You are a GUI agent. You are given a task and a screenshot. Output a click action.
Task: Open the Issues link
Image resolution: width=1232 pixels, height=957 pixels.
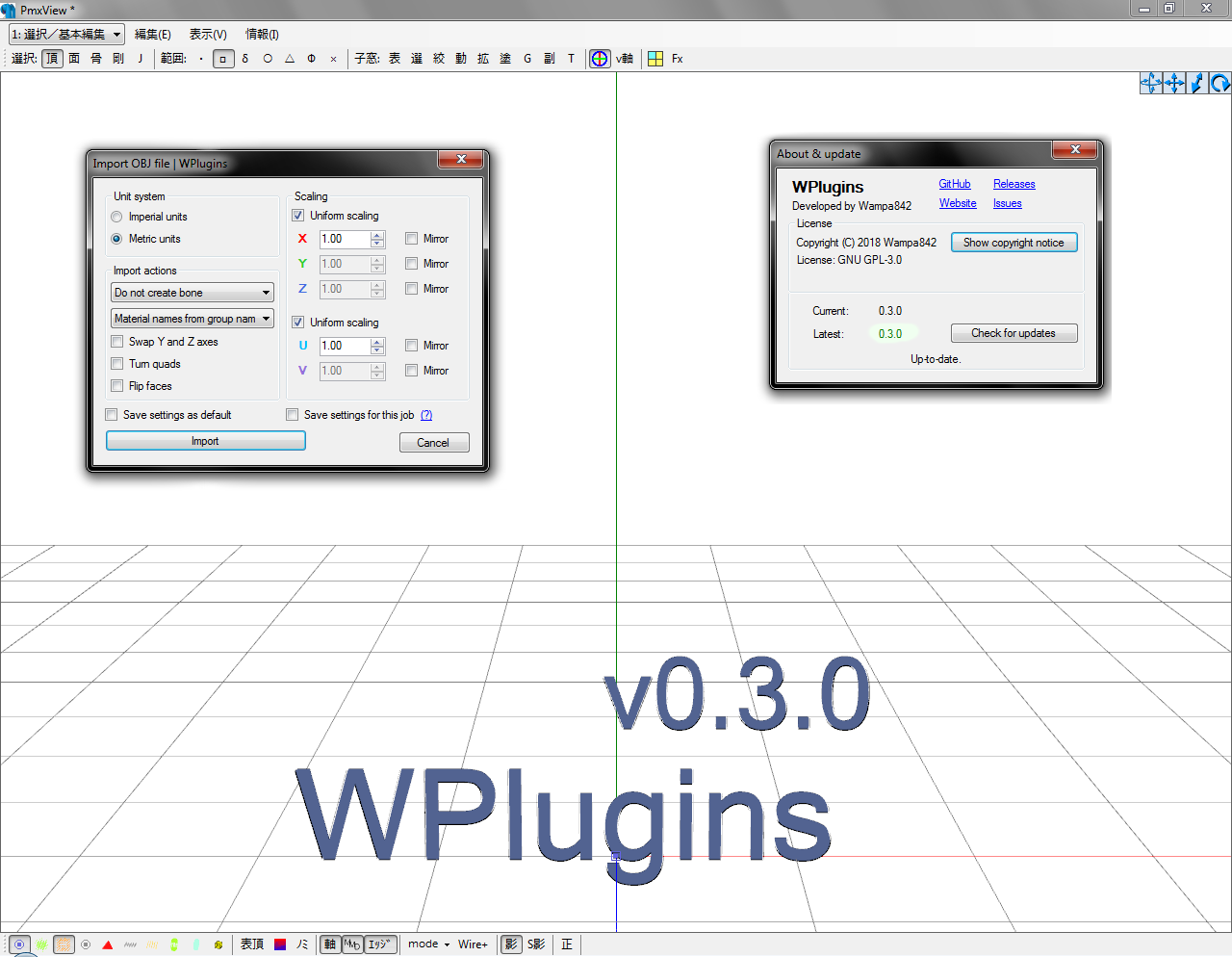coord(1008,203)
